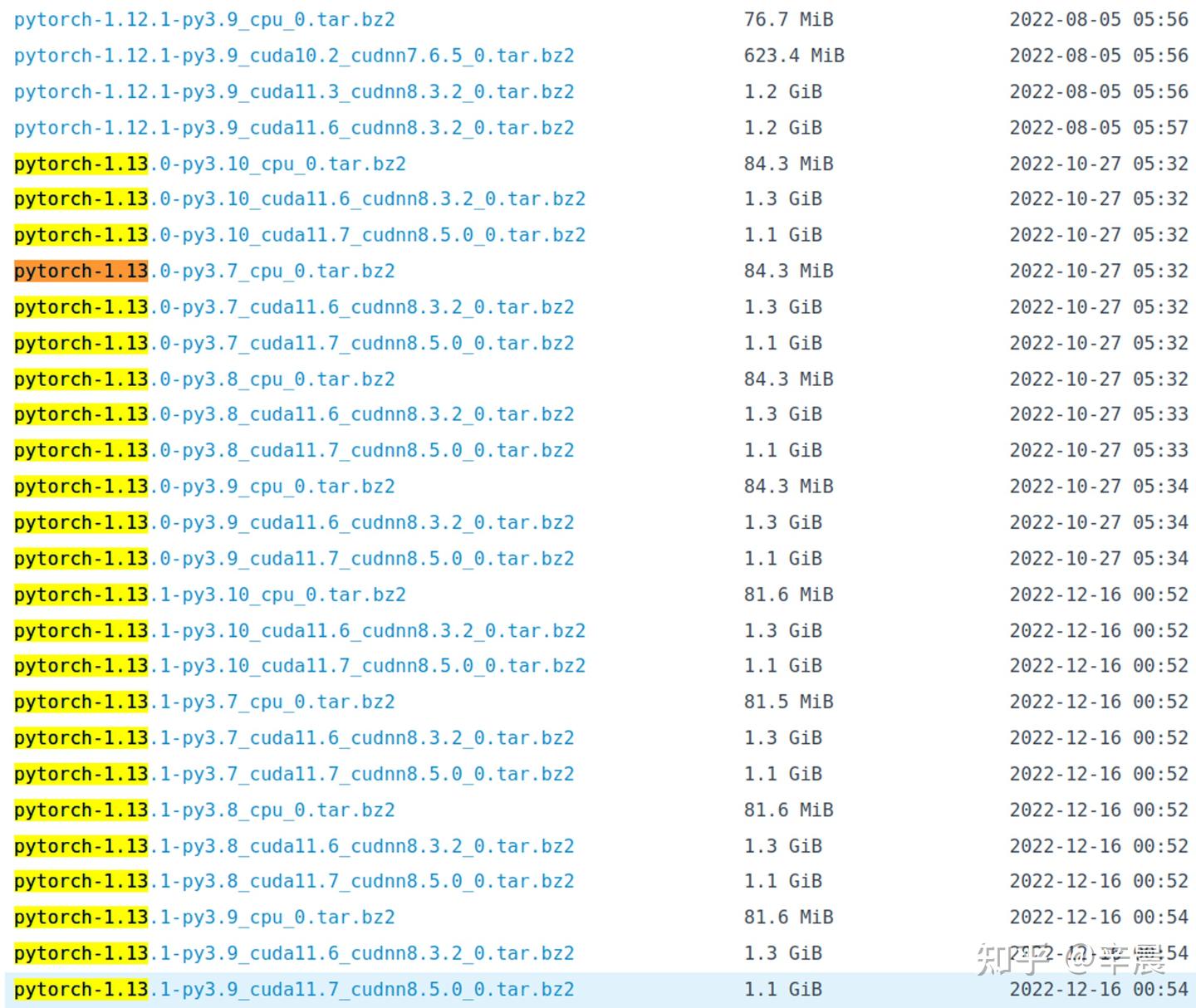This screenshot has width=1196, height=1008.
Task: Download pytorch-1.12.1-py3.9_cuda10.2_cudnn7.6.5_0.tar.bz2
Action: pyautogui.click(x=294, y=56)
